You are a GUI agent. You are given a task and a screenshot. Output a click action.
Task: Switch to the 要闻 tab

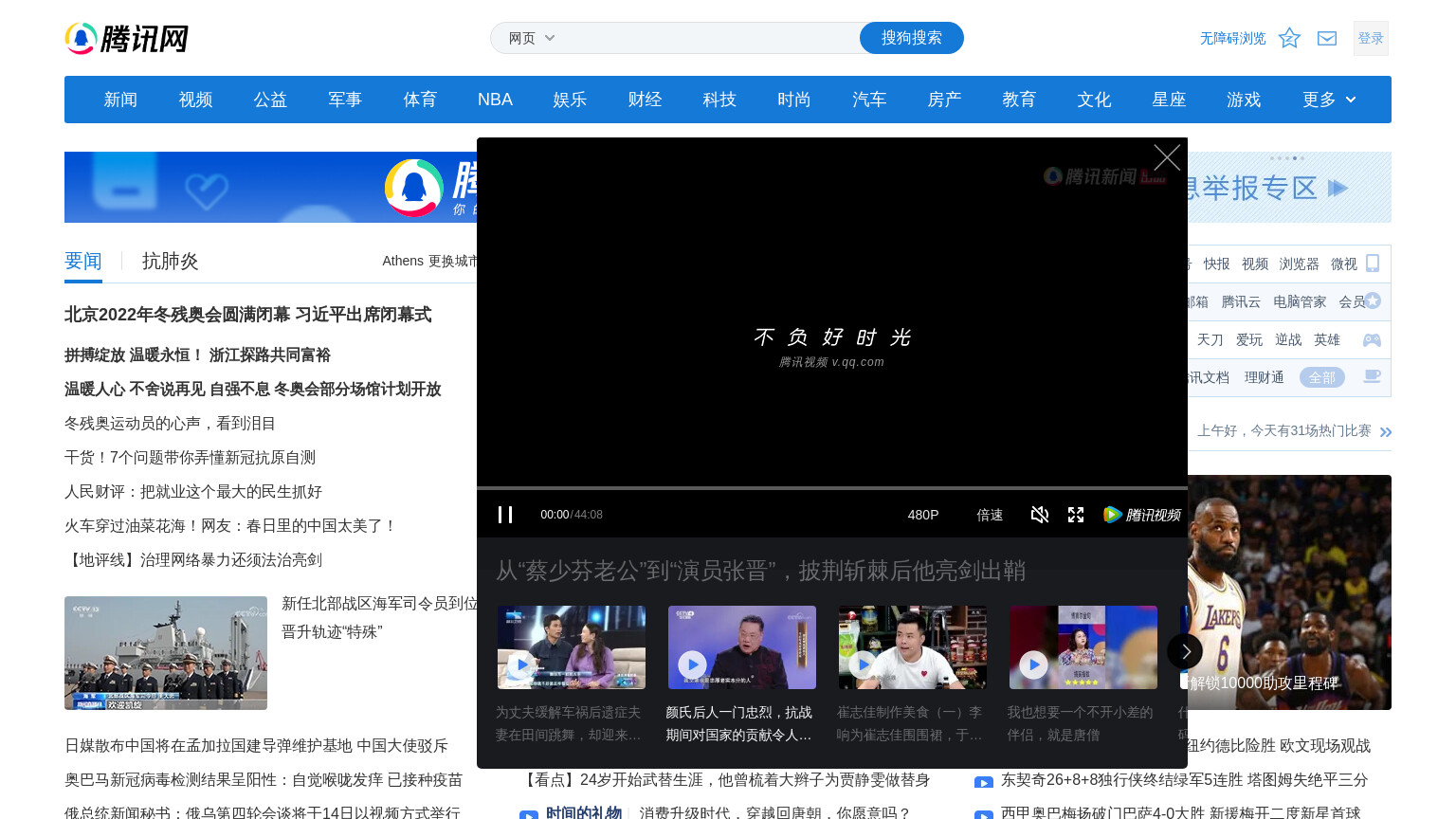(x=83, y=262)
